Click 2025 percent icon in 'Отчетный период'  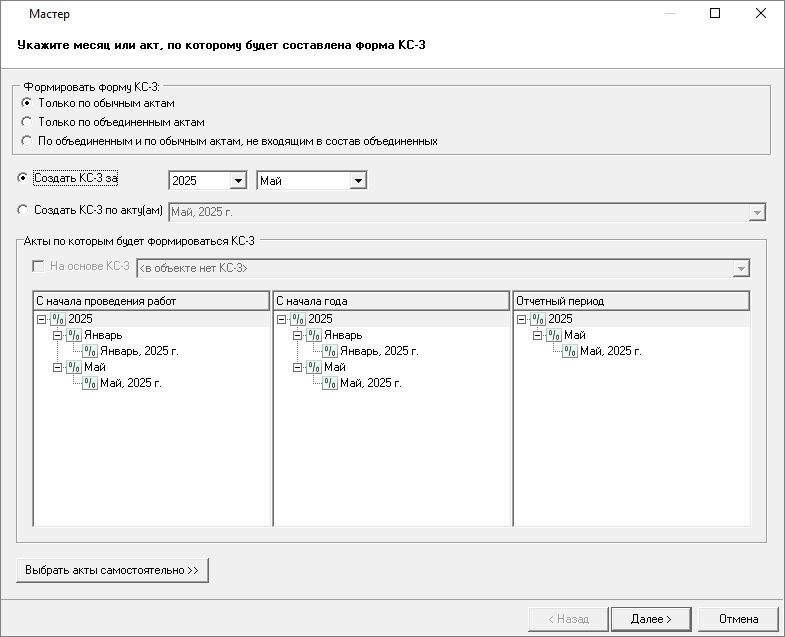click(x=538, y=319)
